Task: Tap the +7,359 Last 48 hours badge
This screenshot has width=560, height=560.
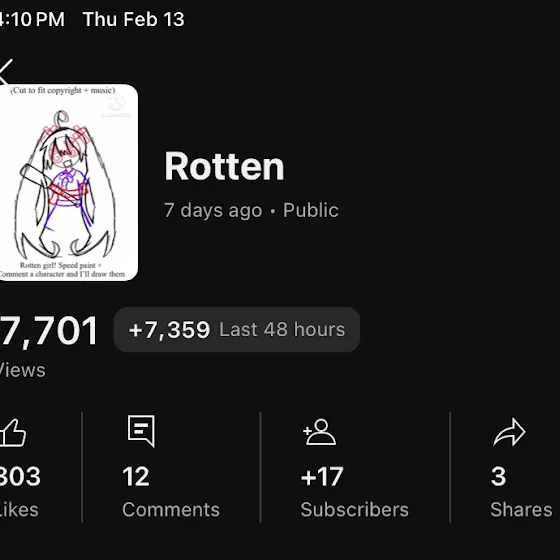Action: (x=237, y=329)
